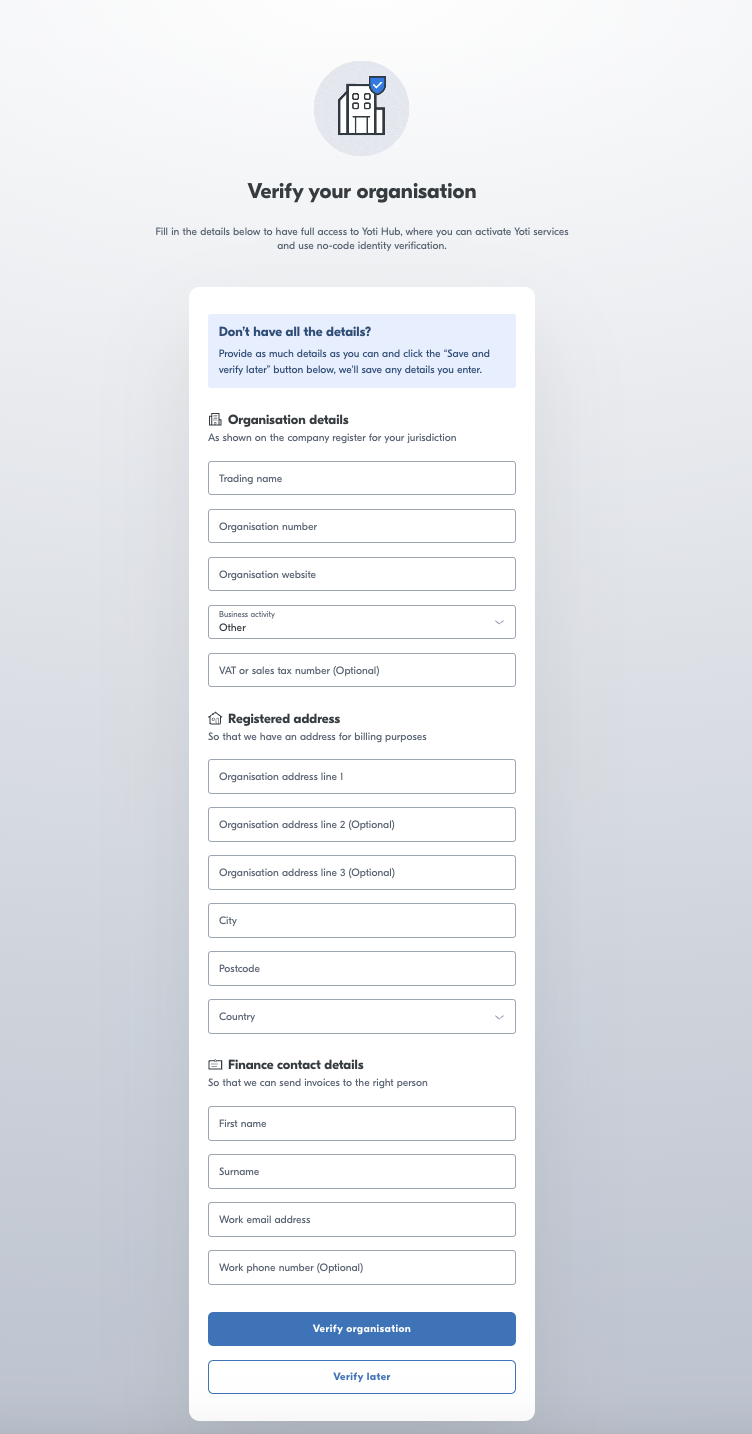
Task: Focus the VAT or sales tax number field
Action: 362,670
